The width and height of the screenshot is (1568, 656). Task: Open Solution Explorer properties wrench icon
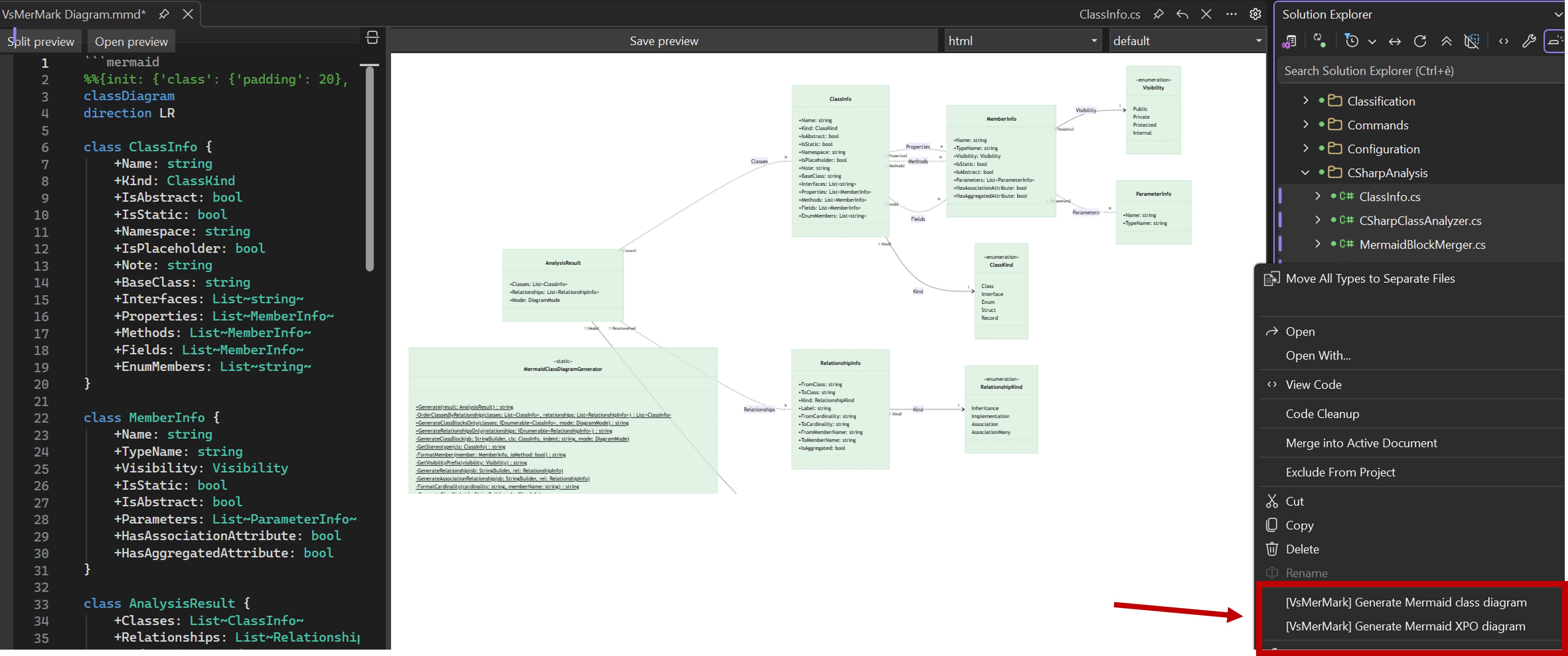click(x=1529, y=41)
